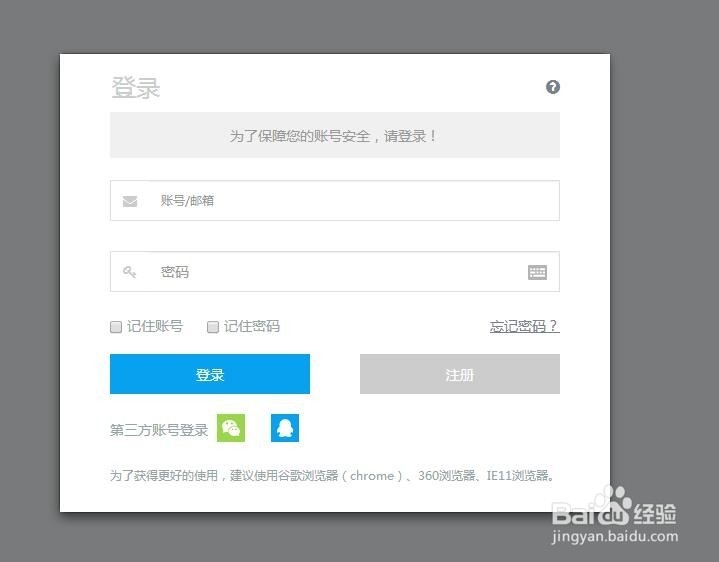Click the browser recommendation text at bottom
The height and width of the screenshot is (562, 719).
click(x=332, y=475)
